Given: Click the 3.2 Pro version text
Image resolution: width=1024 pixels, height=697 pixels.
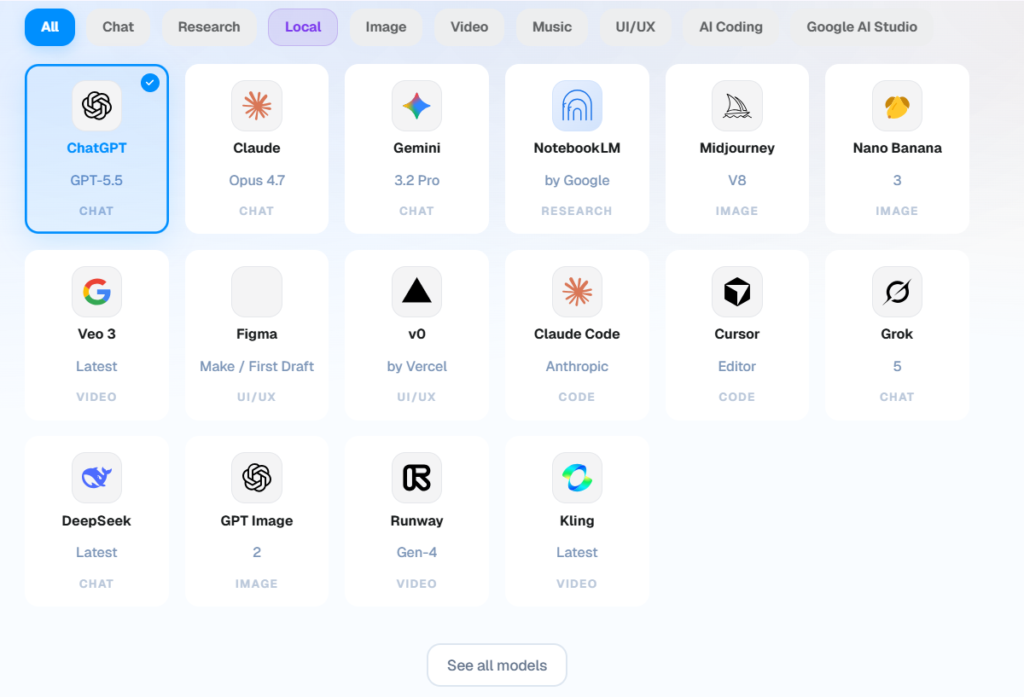Looking at the screenshot, I should (x=417, y=180).
